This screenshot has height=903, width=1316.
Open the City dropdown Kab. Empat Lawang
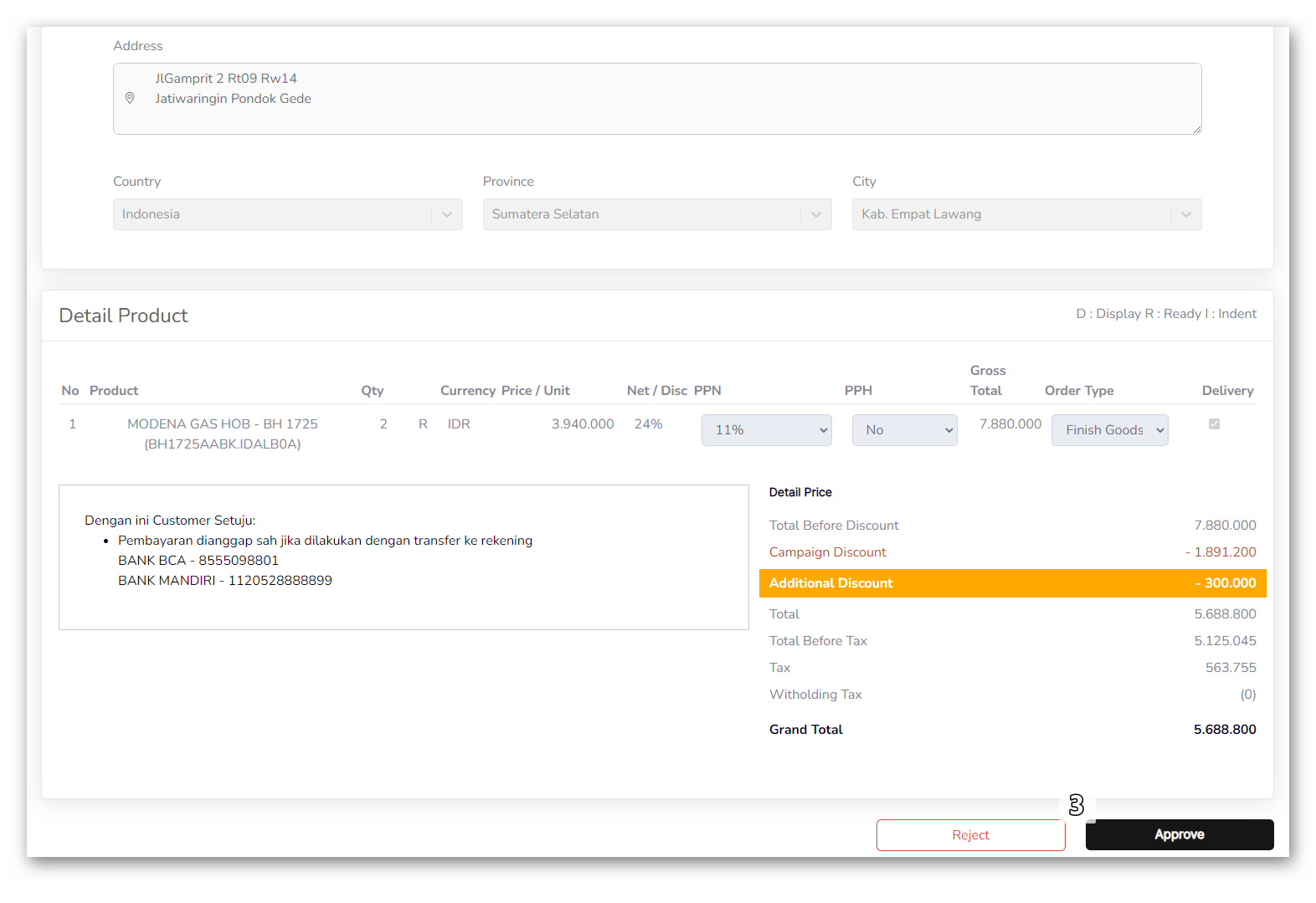1011,214
